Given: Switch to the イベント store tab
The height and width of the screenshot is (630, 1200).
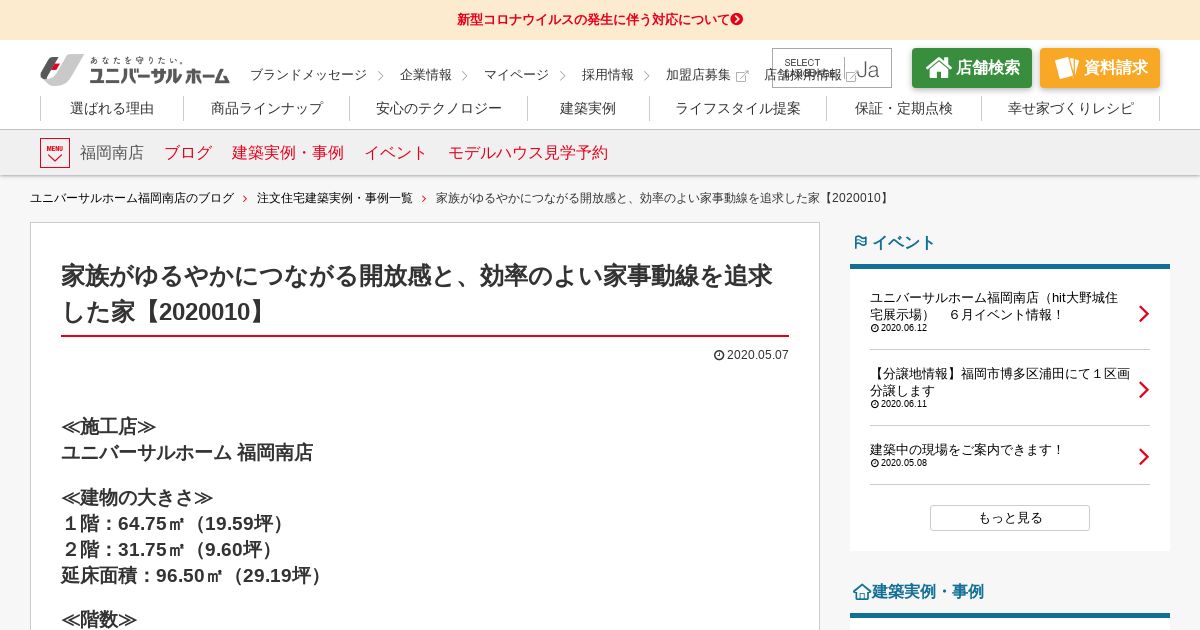Looking at the screenshot, I should pyautogui.click(x=396, y=153).
